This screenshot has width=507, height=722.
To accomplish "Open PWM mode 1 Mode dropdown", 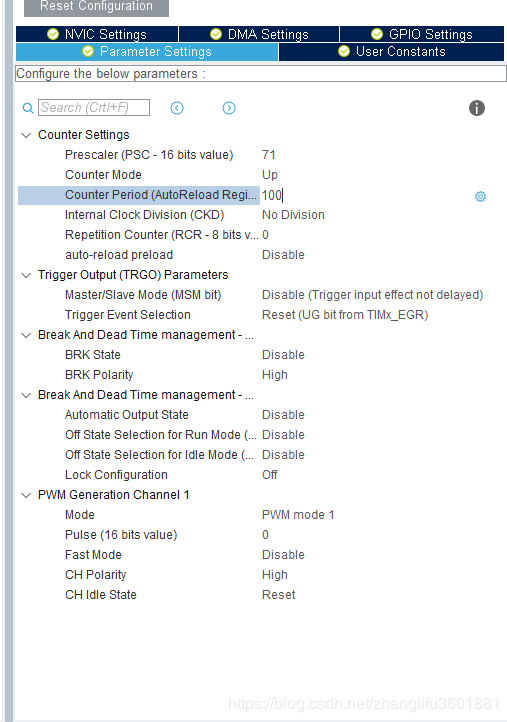I will pos(298,515).
